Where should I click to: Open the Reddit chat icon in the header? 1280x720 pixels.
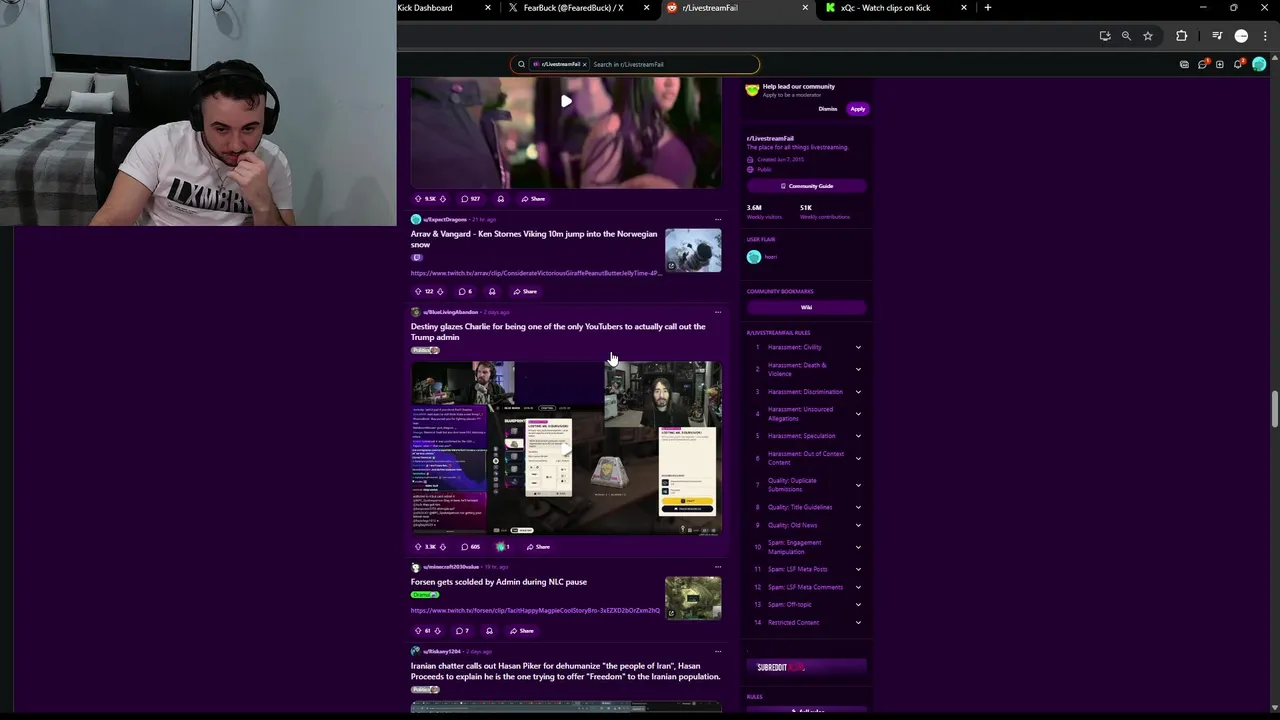pos(1202,64)
